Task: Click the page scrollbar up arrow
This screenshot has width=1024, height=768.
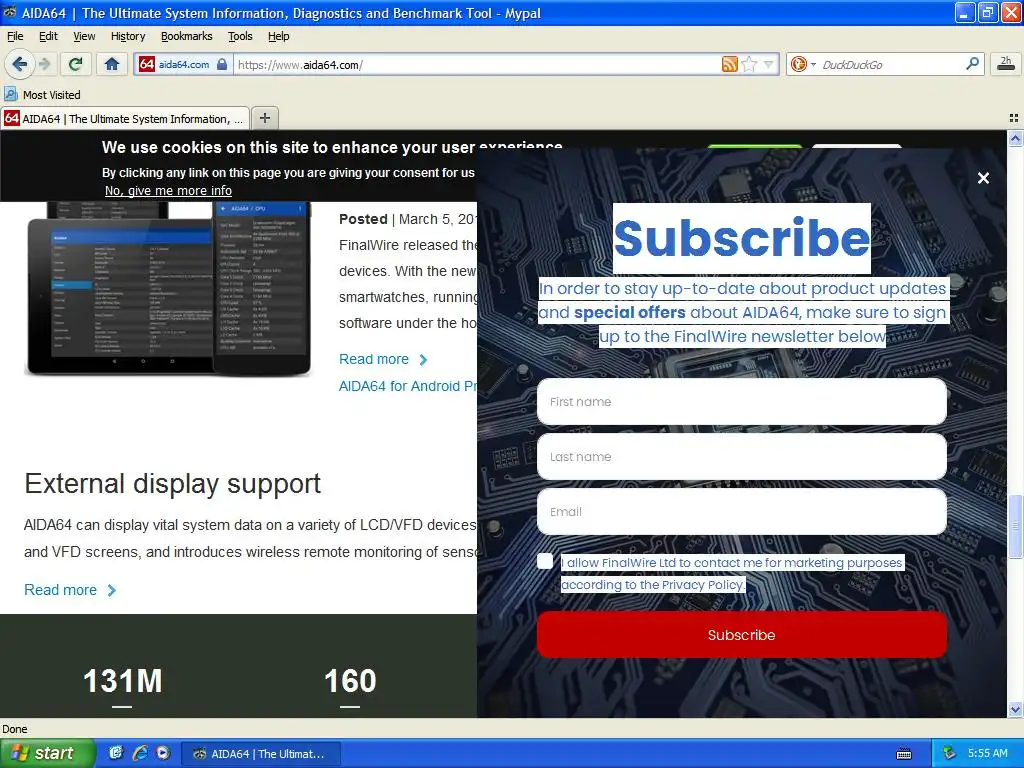Action: click(x=1015, y=138)
